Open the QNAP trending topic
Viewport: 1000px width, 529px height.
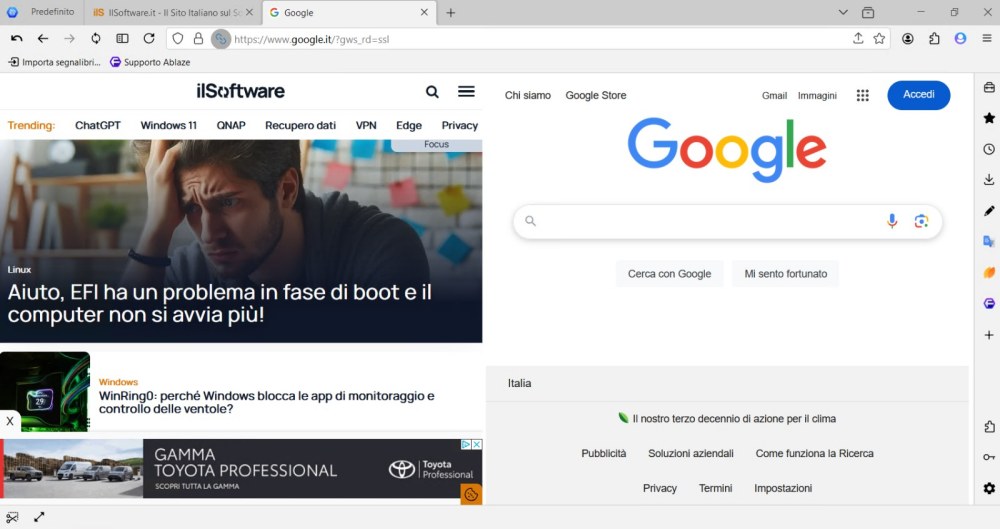point(231,125)
